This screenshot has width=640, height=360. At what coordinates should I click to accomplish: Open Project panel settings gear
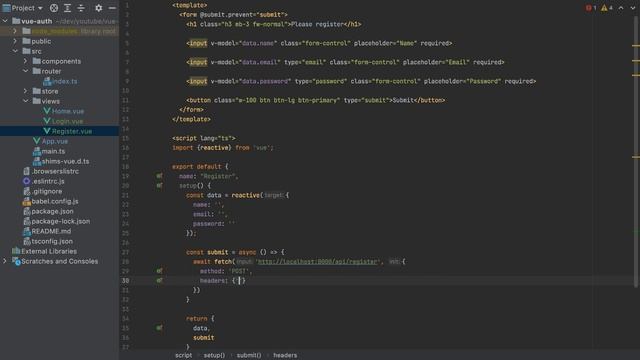pos(98,8)
